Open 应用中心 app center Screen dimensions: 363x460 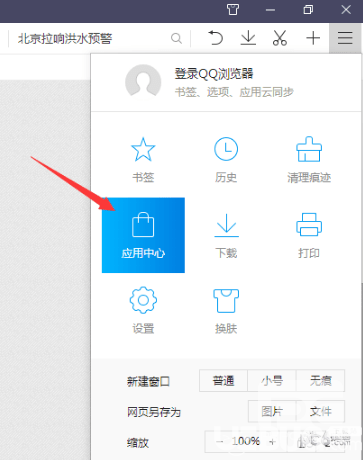[143, 235]
